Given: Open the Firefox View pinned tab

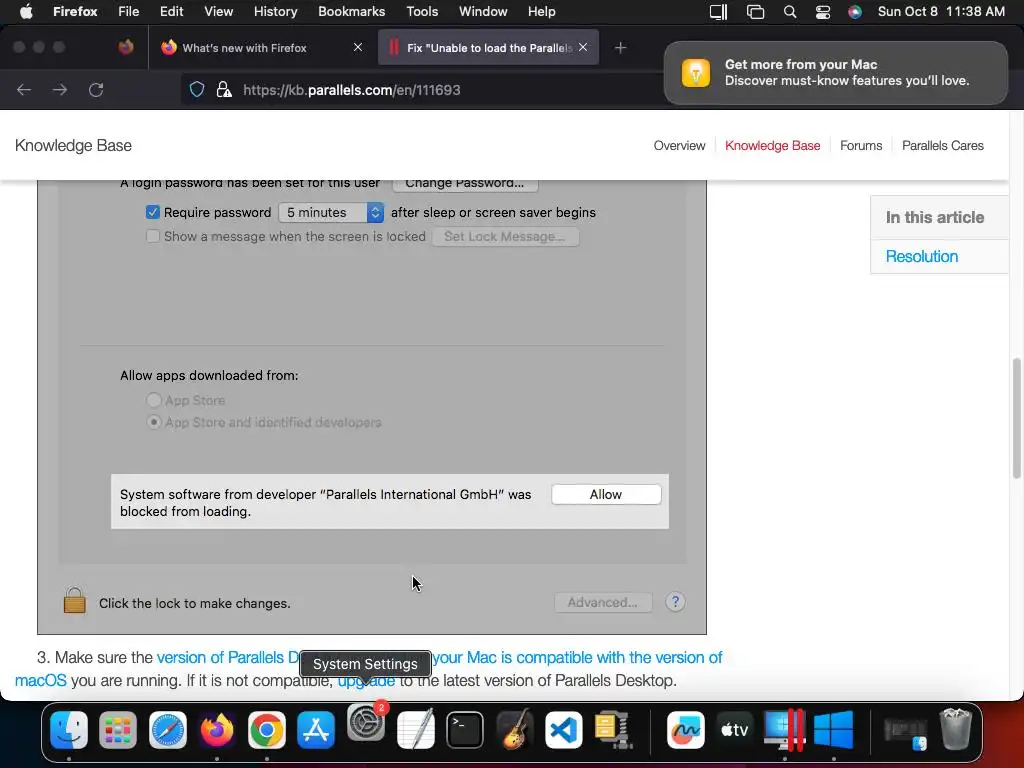Looking at the screenshot, I should coord(126,47).
